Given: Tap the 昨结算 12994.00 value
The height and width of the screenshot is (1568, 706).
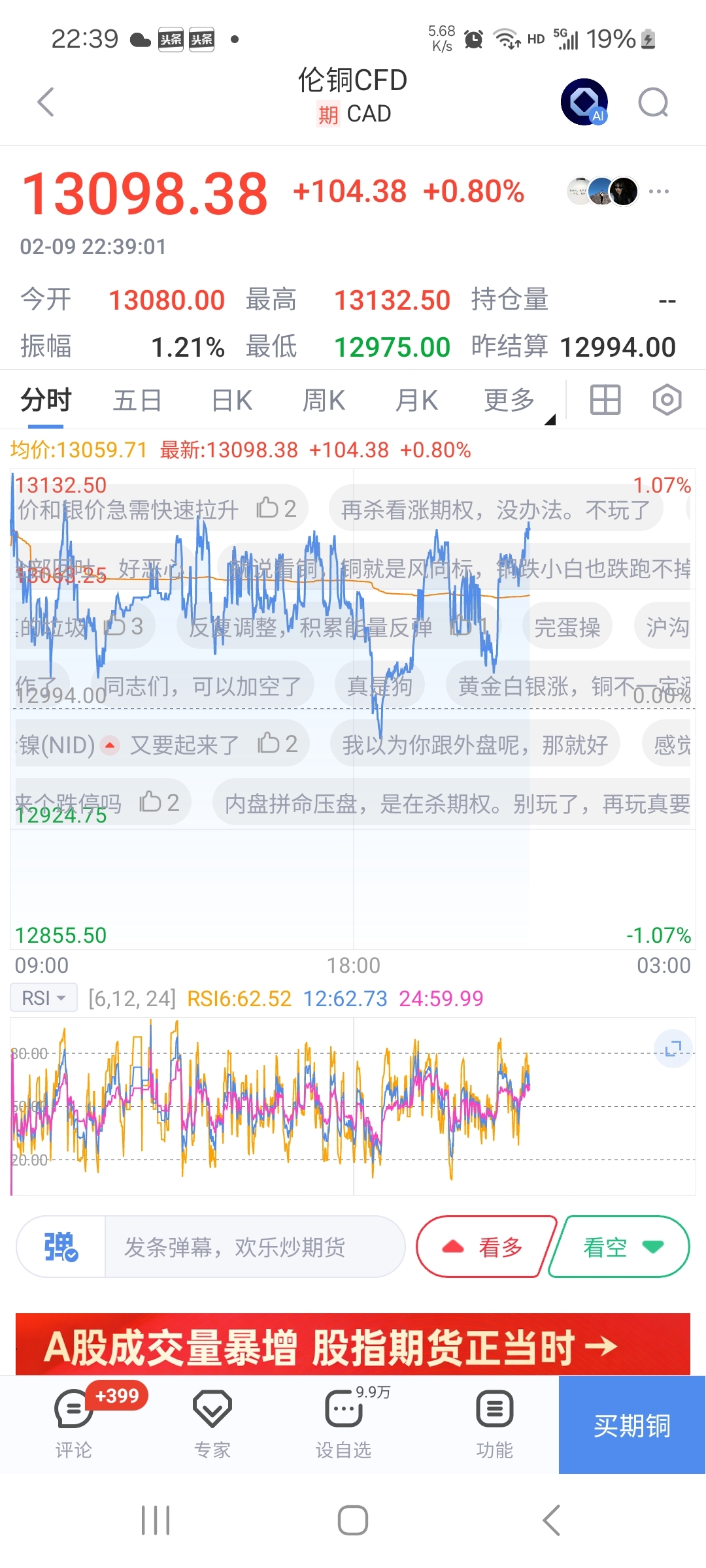Looking at the screenshot, I should pos(618,347).
